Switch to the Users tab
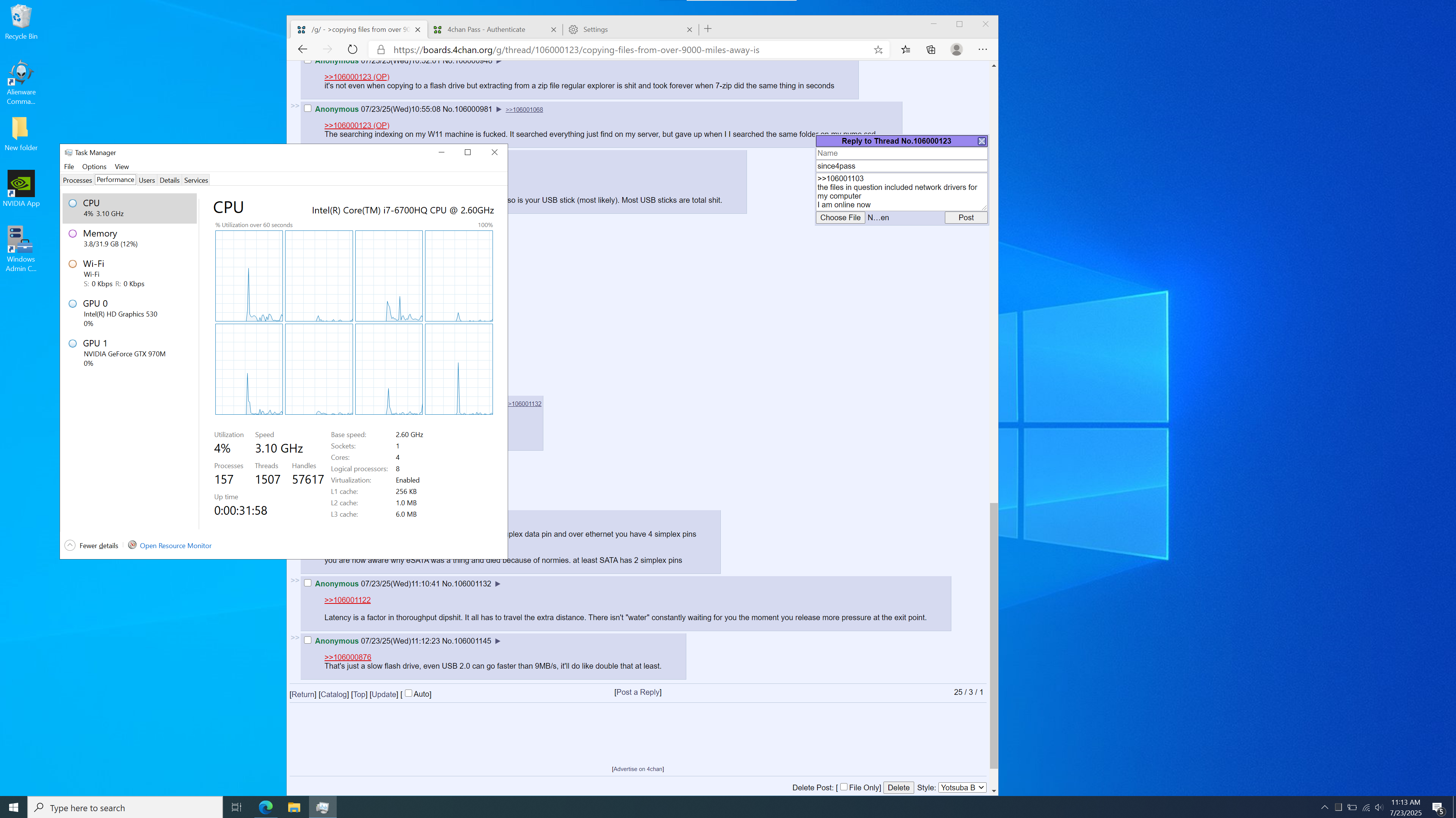This screenshot has height=818, width=1456. point(146,180)
